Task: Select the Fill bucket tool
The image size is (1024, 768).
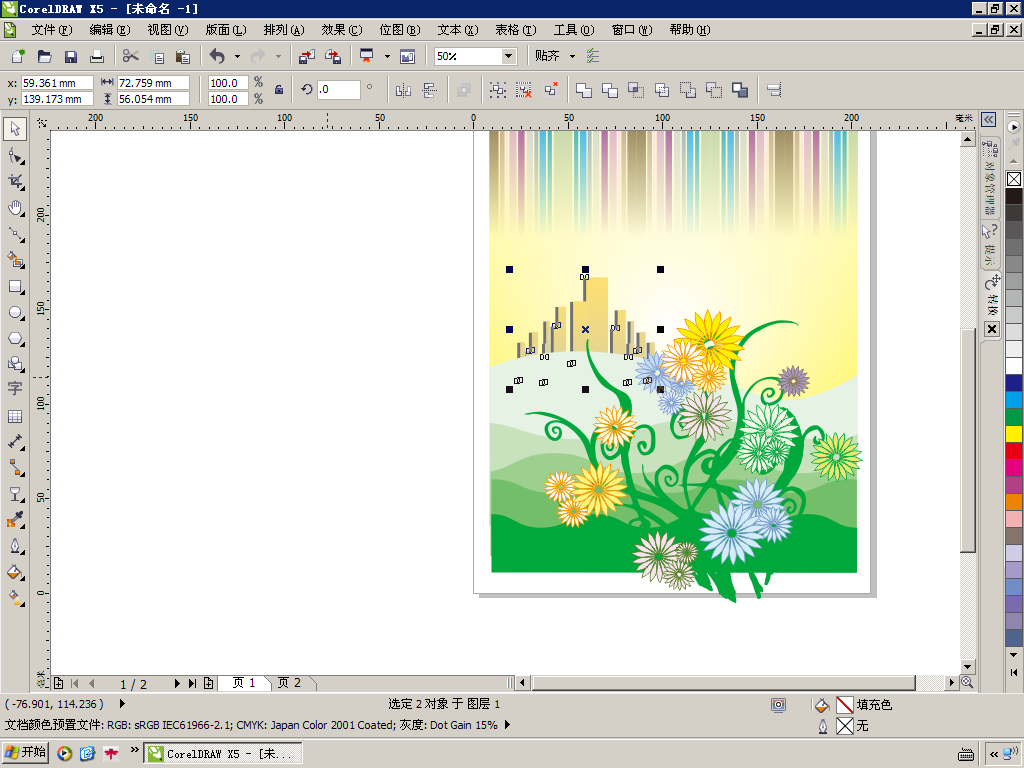Action: pos(15,572)
